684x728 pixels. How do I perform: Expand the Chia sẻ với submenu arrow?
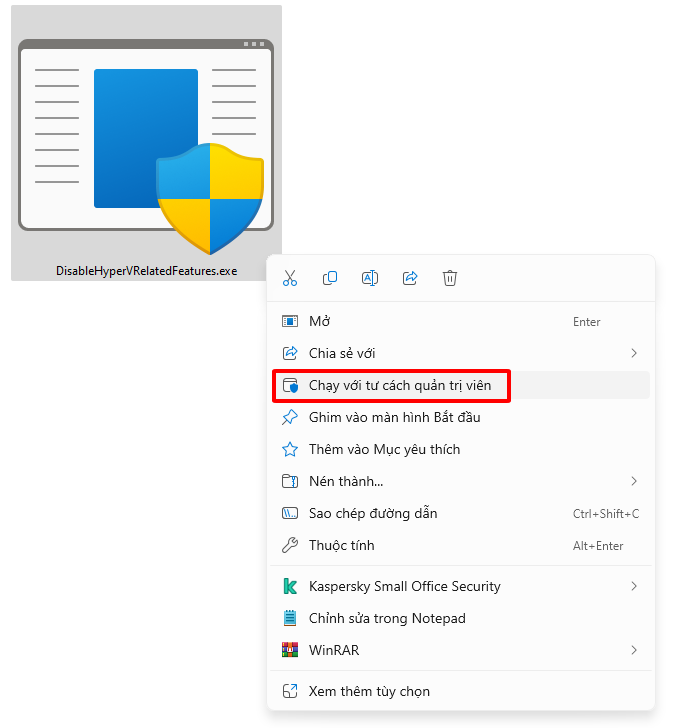click(x=634, y=353)
